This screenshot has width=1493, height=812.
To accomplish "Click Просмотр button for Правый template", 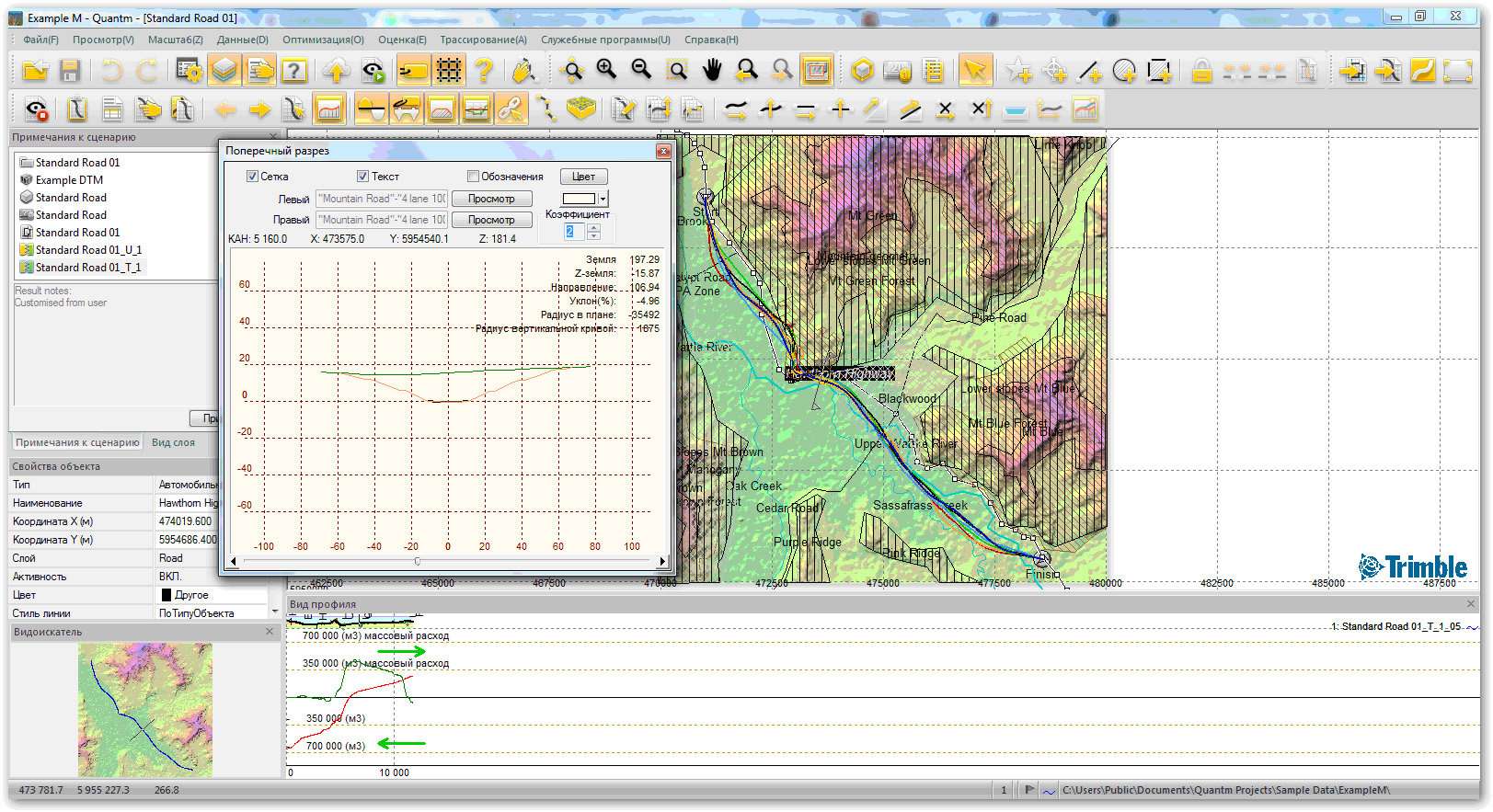I will point(491,220).
